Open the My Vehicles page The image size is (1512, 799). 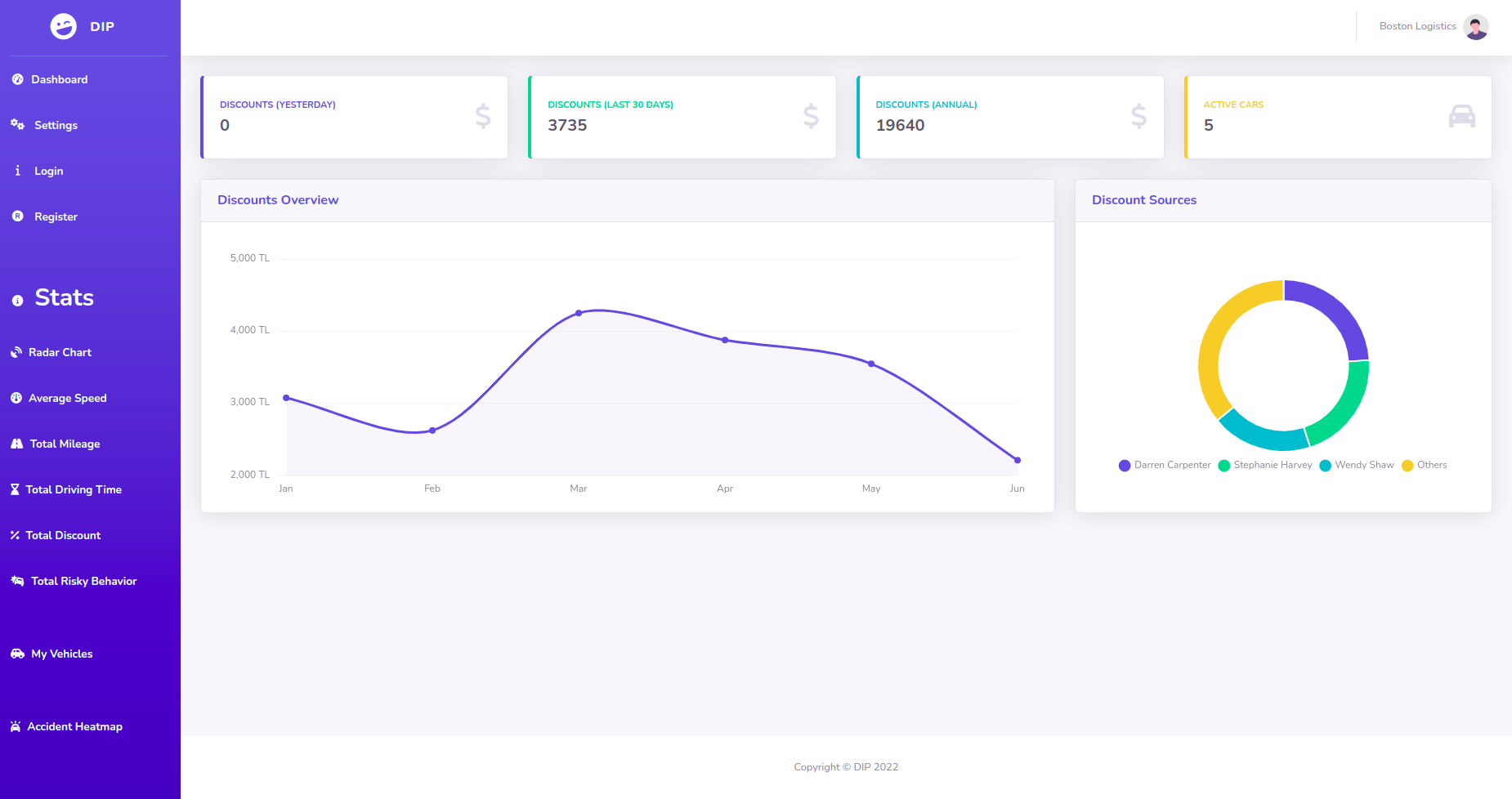point(61,654)
